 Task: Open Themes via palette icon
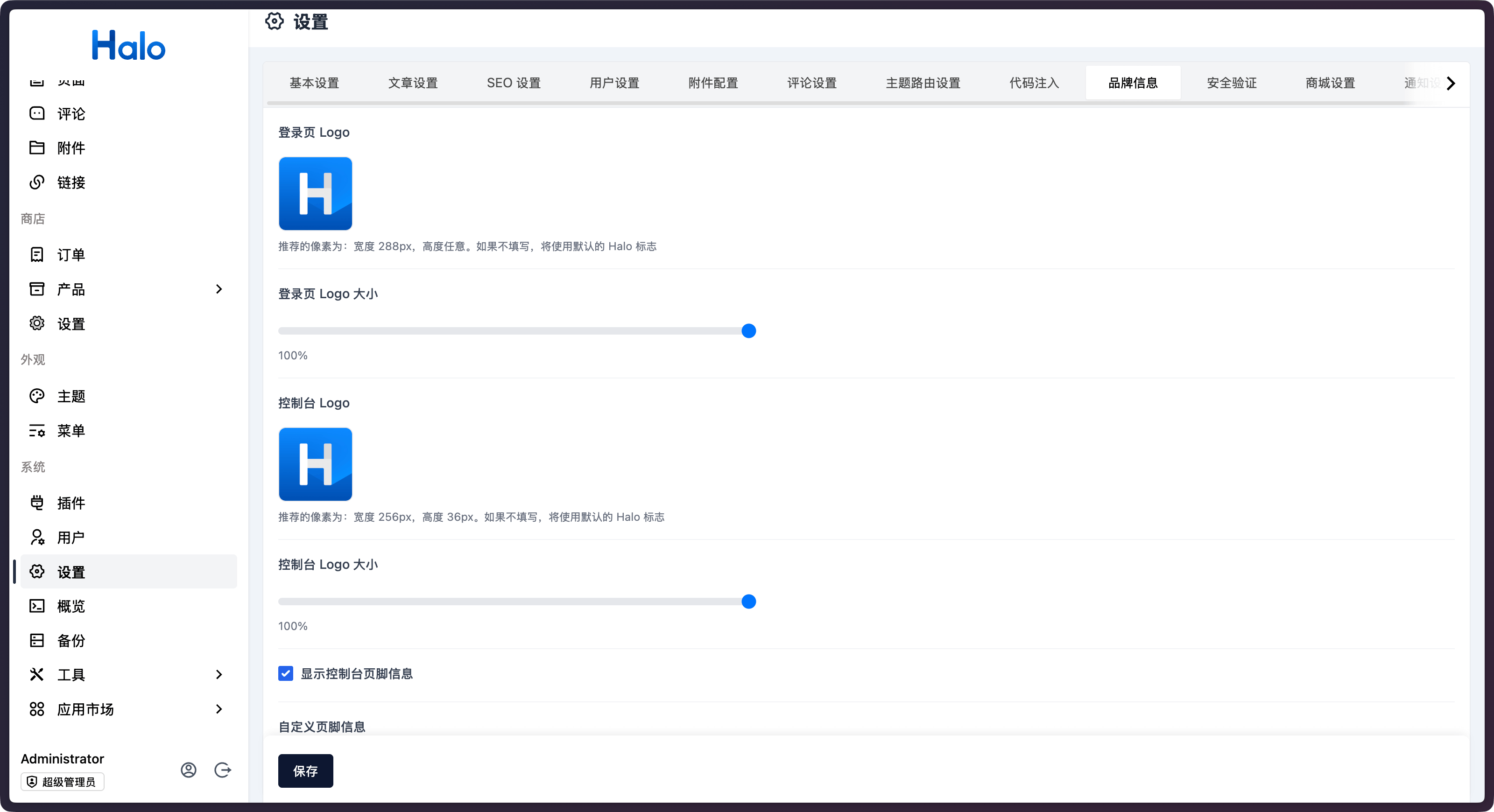pyautogui.click(x=37, y=397)
